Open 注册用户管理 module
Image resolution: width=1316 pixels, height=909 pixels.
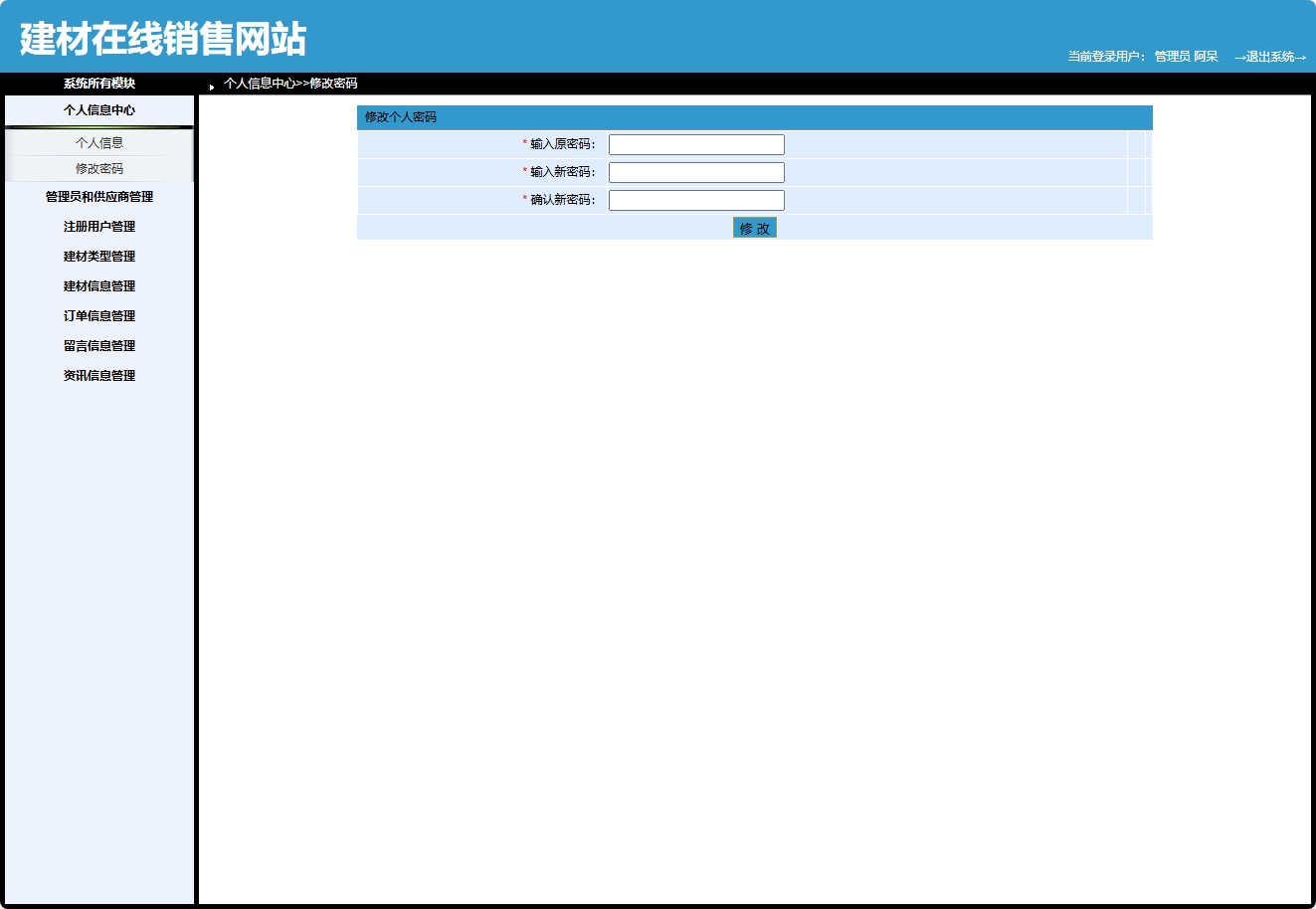click(96, 226)
